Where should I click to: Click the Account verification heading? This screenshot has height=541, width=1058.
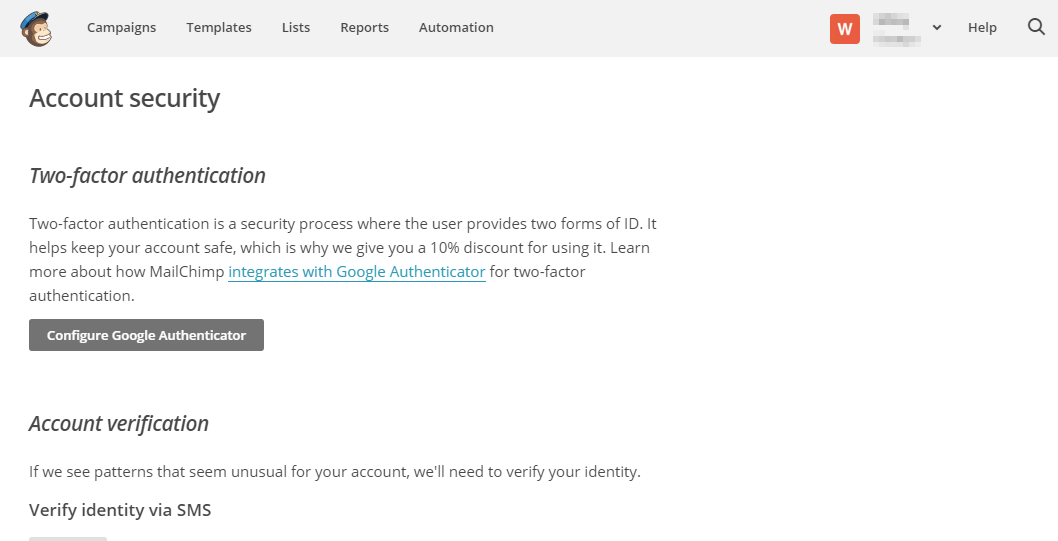119,424
